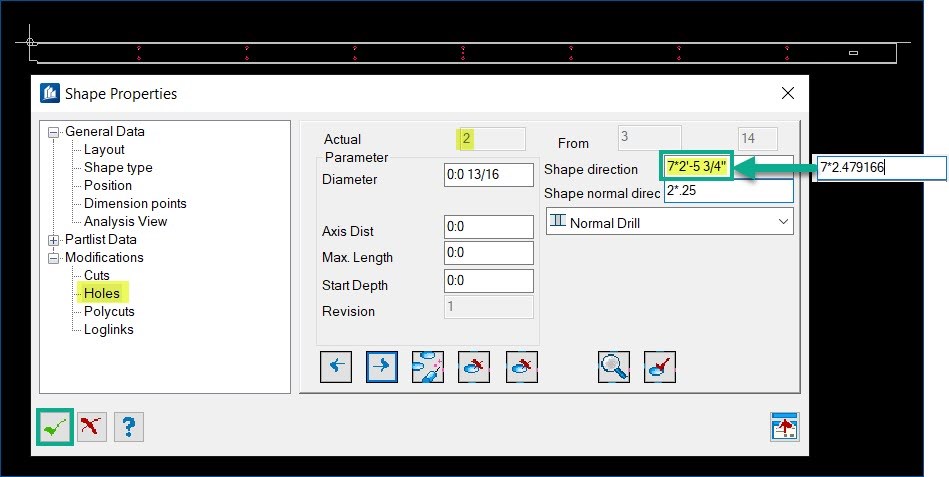Click the small rectangle marker in drawing

[x=853, y=53]
